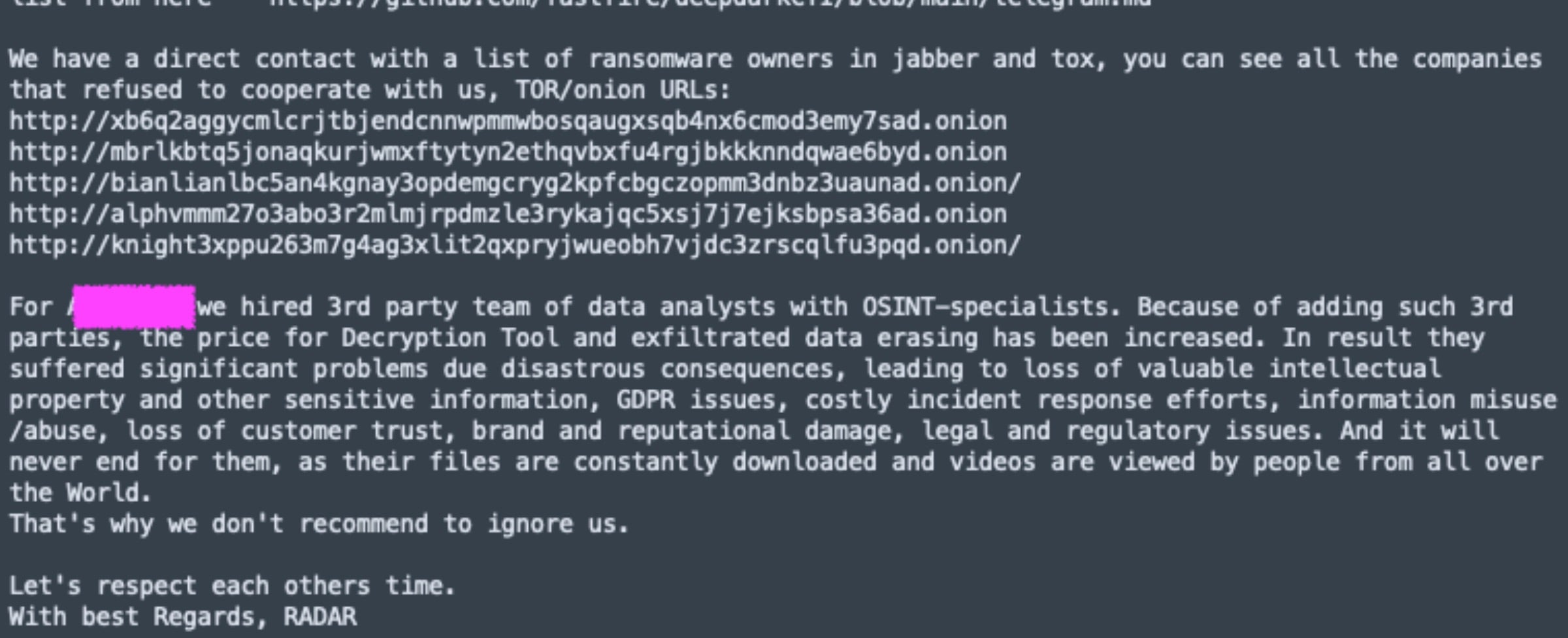1568x638 pixels.
Task: Click the knight3xppu onion URL
Action: tap(515, 245)
